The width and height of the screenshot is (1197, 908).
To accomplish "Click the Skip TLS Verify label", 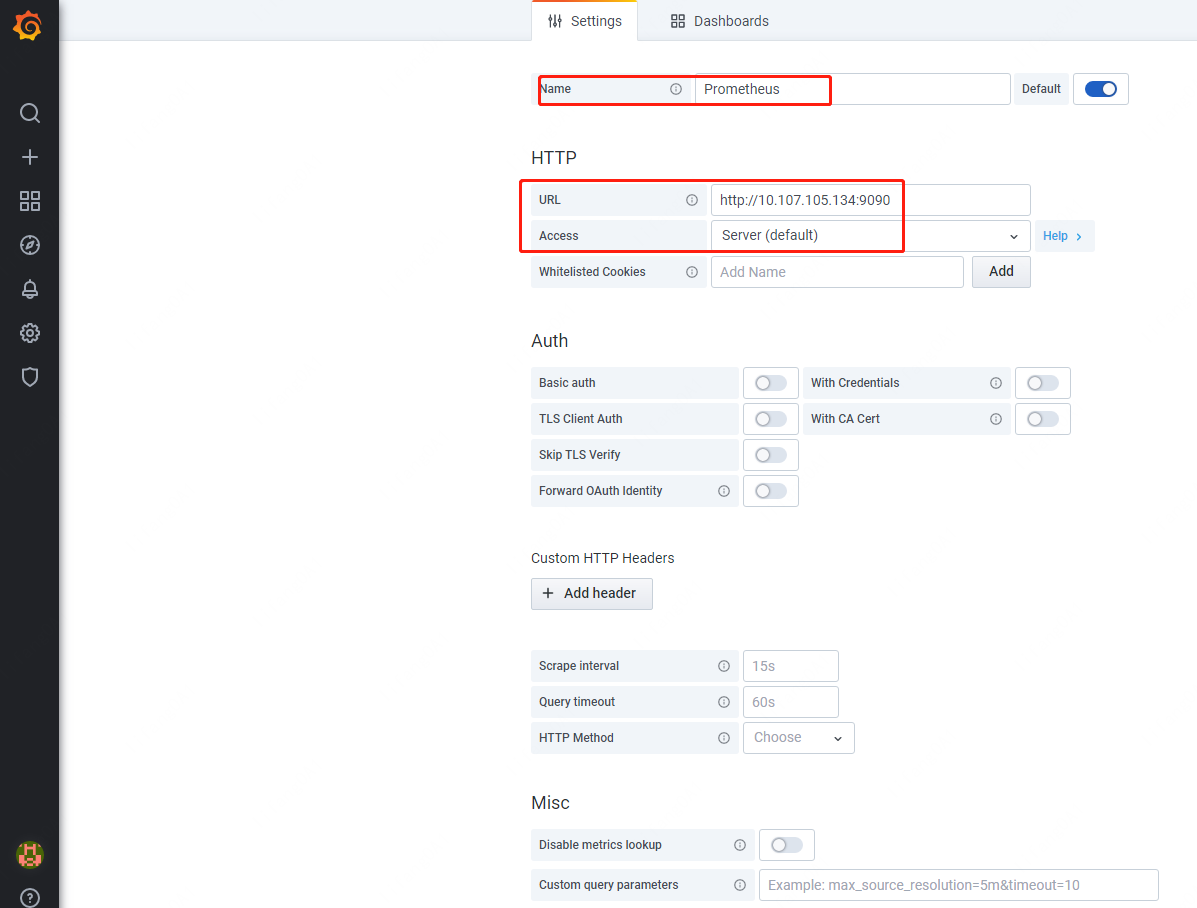I will [x=579, y=455].
